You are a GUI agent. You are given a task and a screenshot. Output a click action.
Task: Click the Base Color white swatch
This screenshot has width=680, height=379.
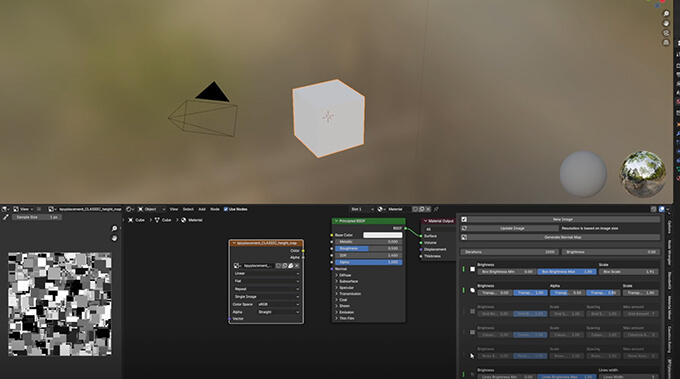coord(382,235)
